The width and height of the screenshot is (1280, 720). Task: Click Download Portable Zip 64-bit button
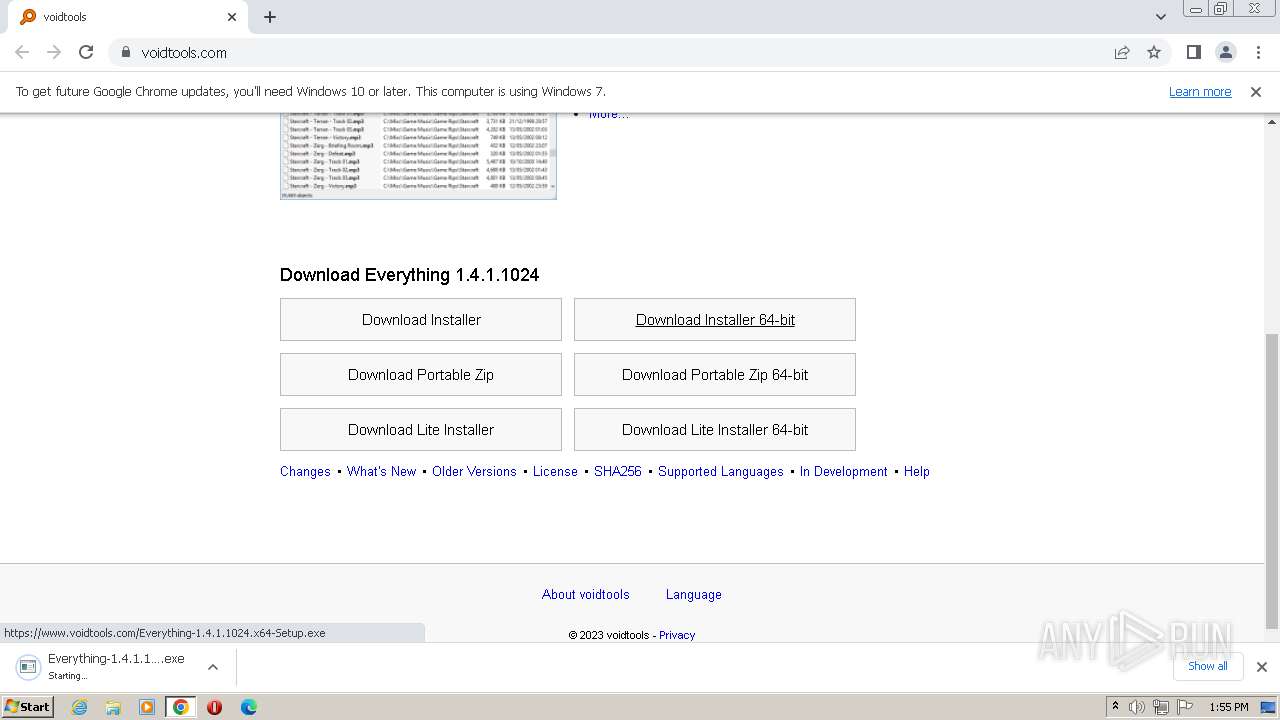coord(715,375)
